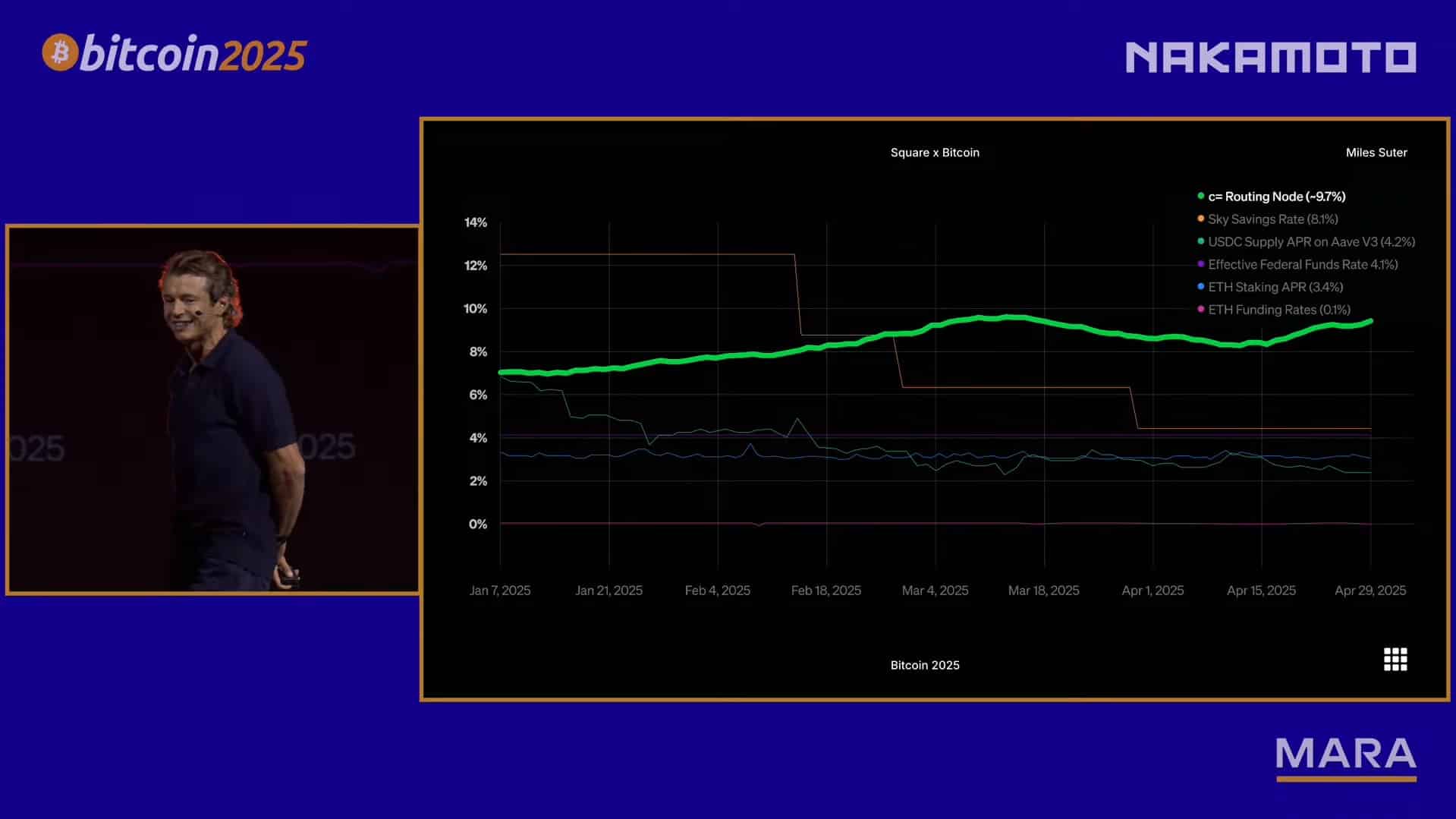Click the Jan 21, 2025 axis date
The image size is (1456, 819).
click(x=609, y=591)
